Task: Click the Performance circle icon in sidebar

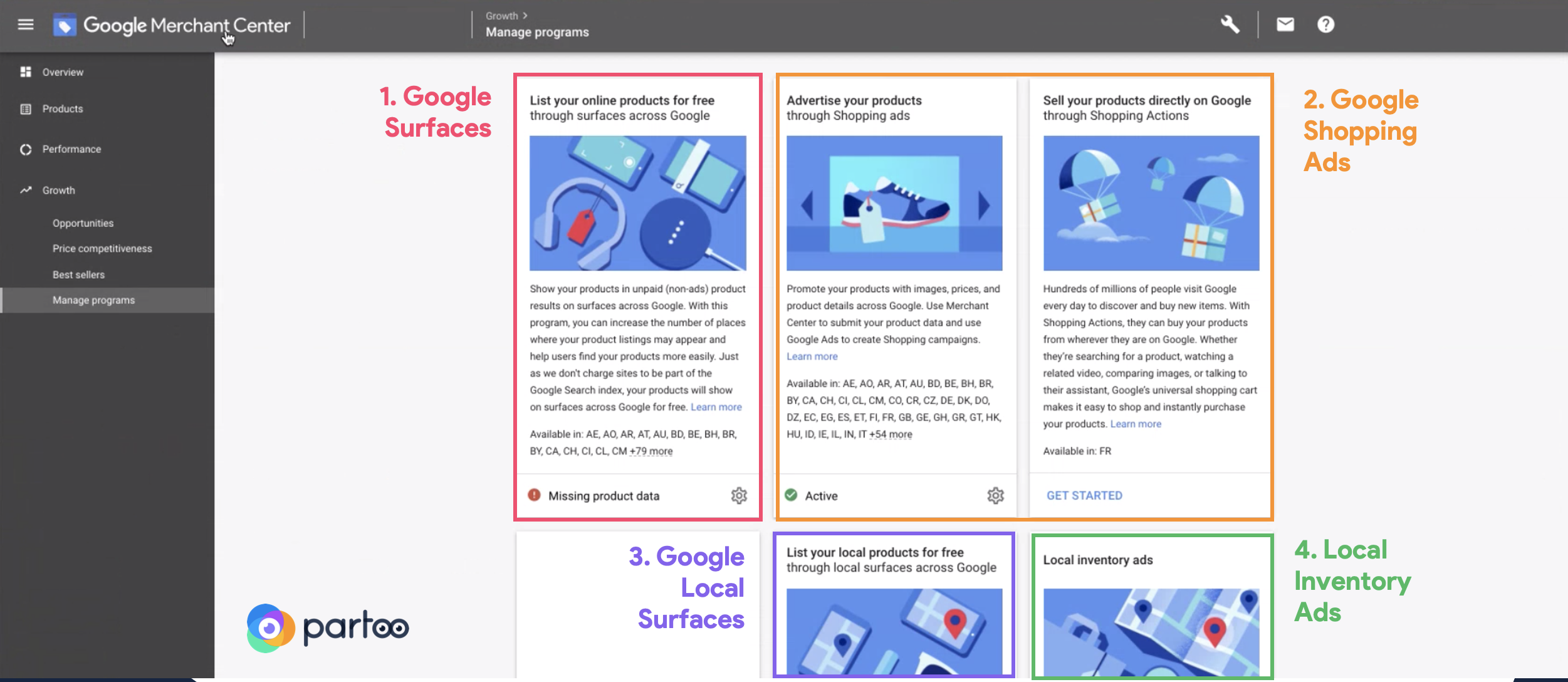Action: (26, 149)
